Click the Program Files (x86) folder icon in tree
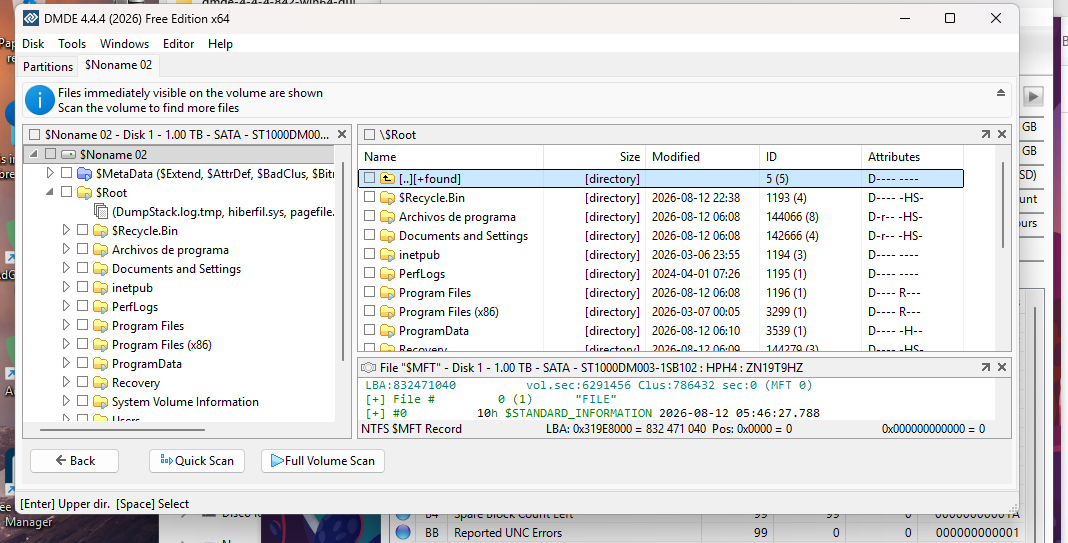 click(101, 345)
